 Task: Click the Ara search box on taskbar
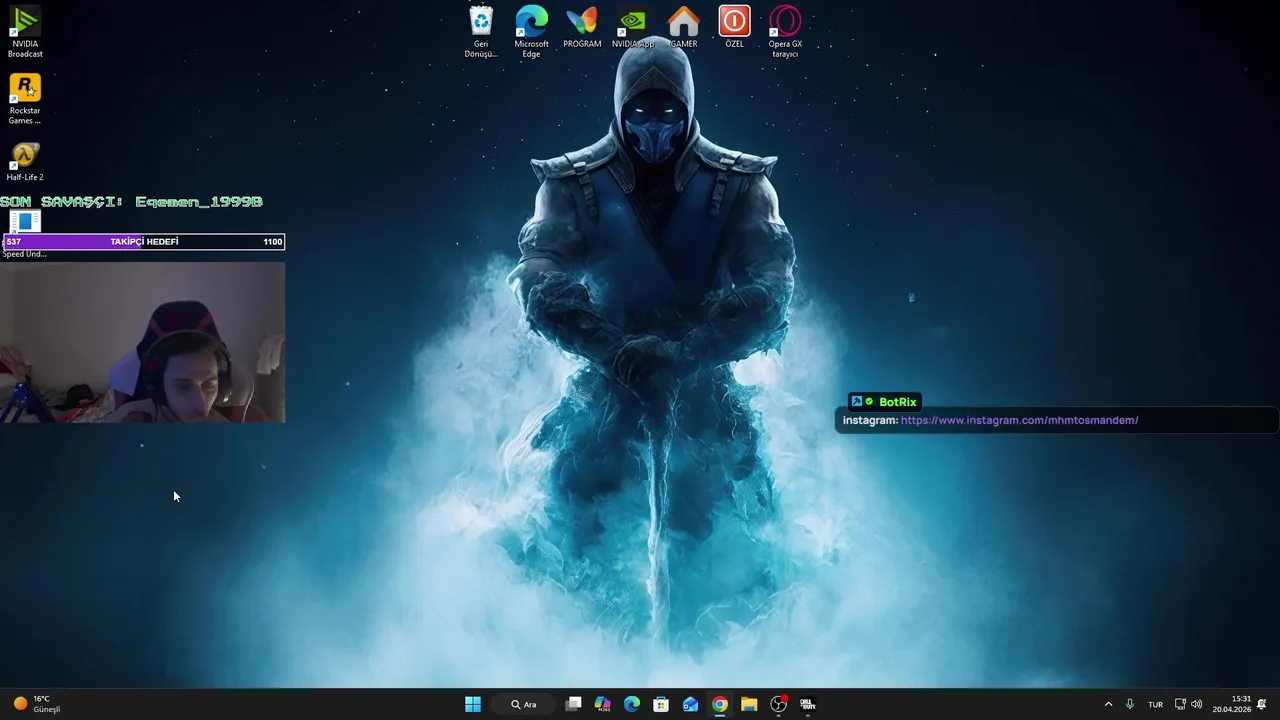(525, 704)
